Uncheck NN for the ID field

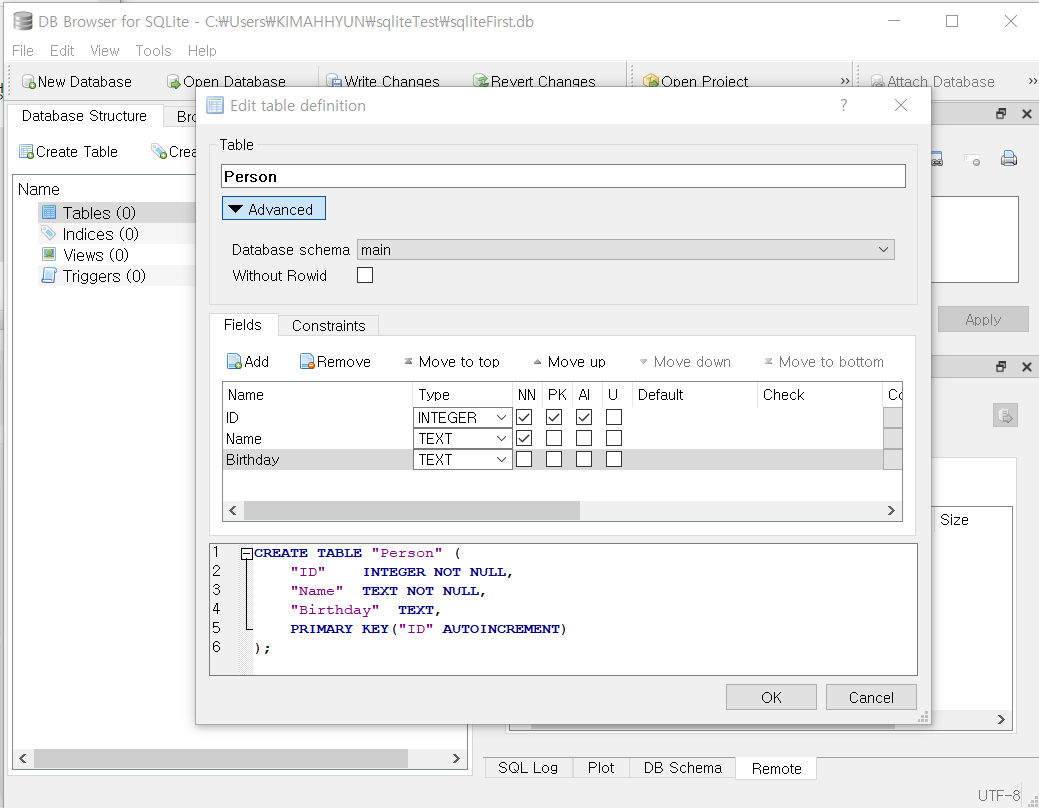tap(524, 418)
